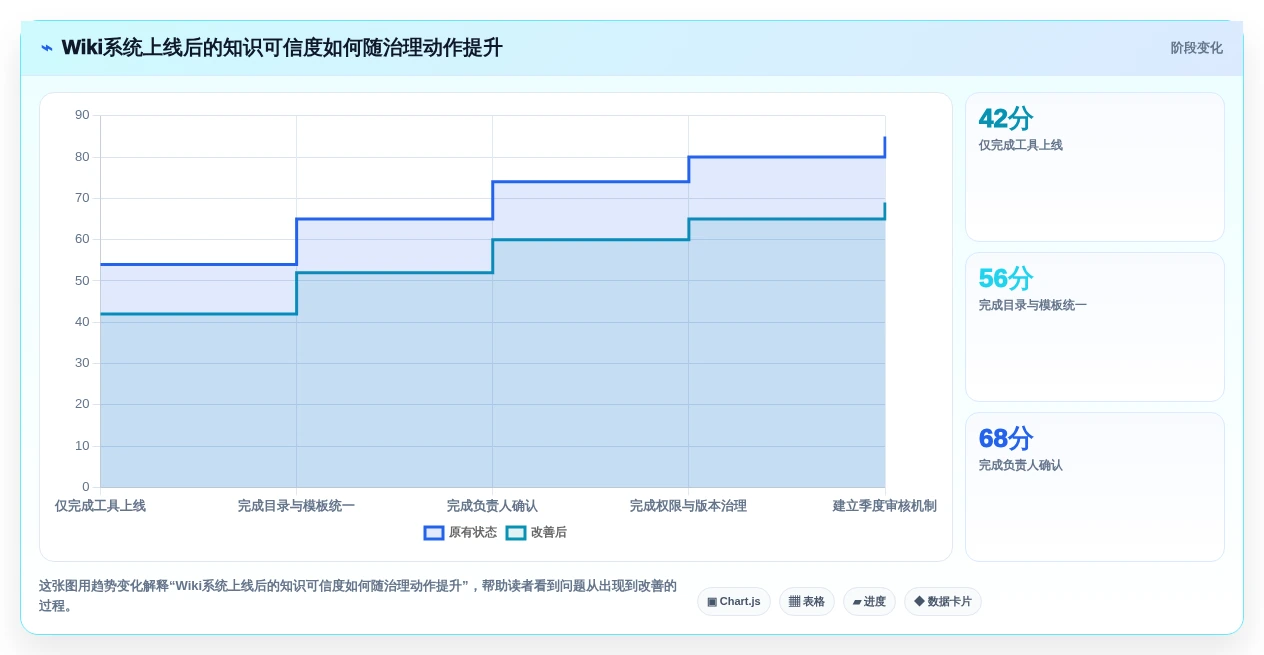
Task: Click the 原有状态 legend label
Action: [473, 533]
